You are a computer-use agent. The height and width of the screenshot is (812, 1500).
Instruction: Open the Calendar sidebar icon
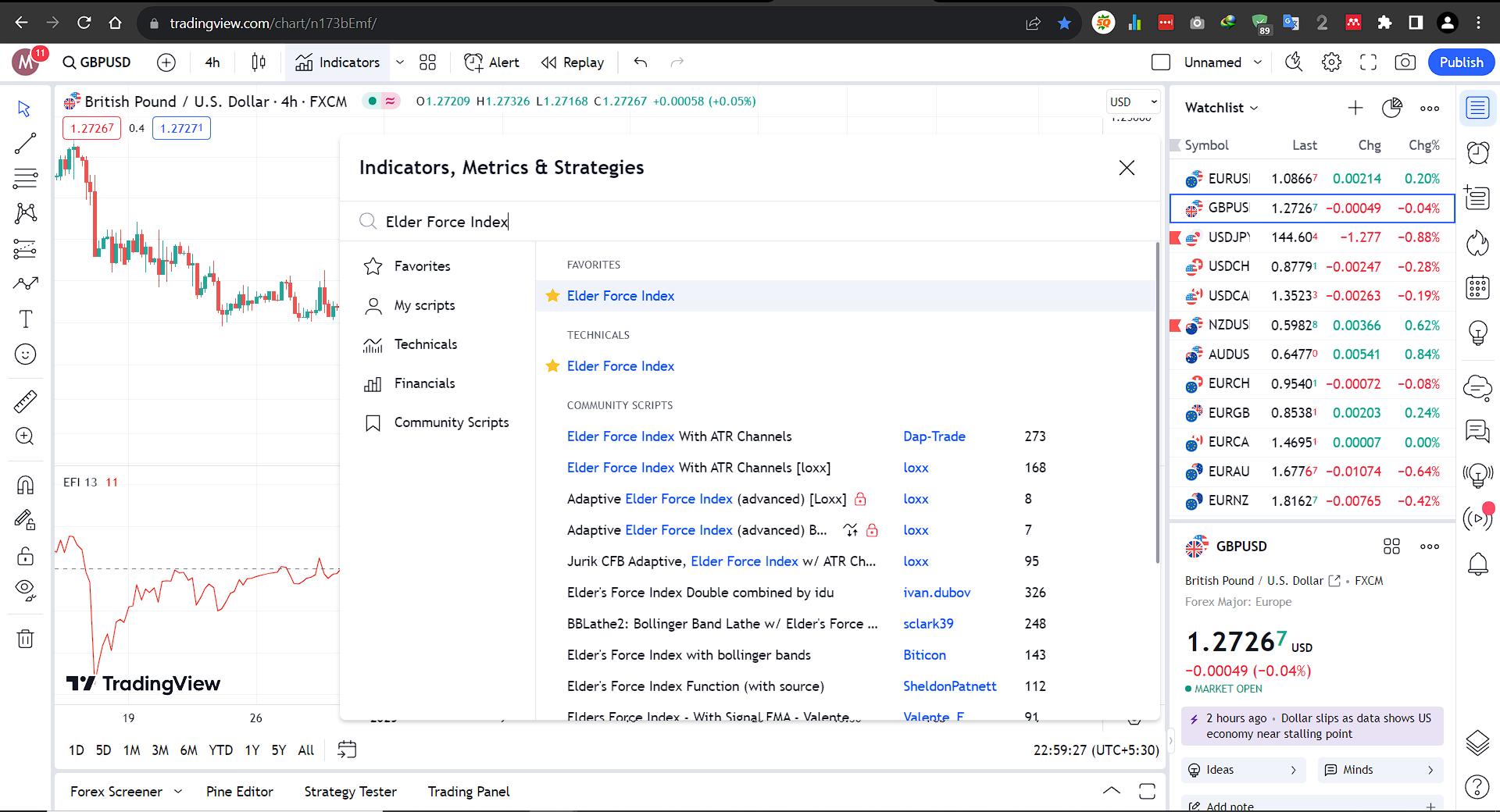[1477, 287]
